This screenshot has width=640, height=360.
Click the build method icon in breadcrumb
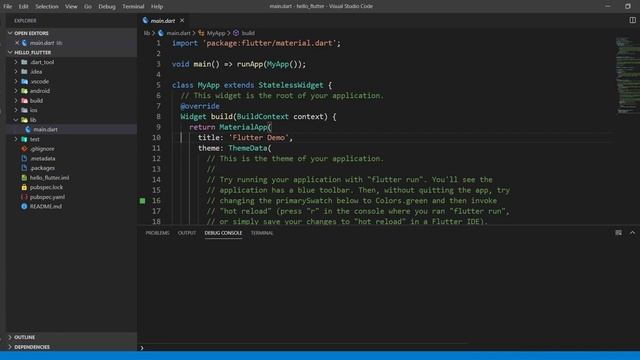[236, 33]
